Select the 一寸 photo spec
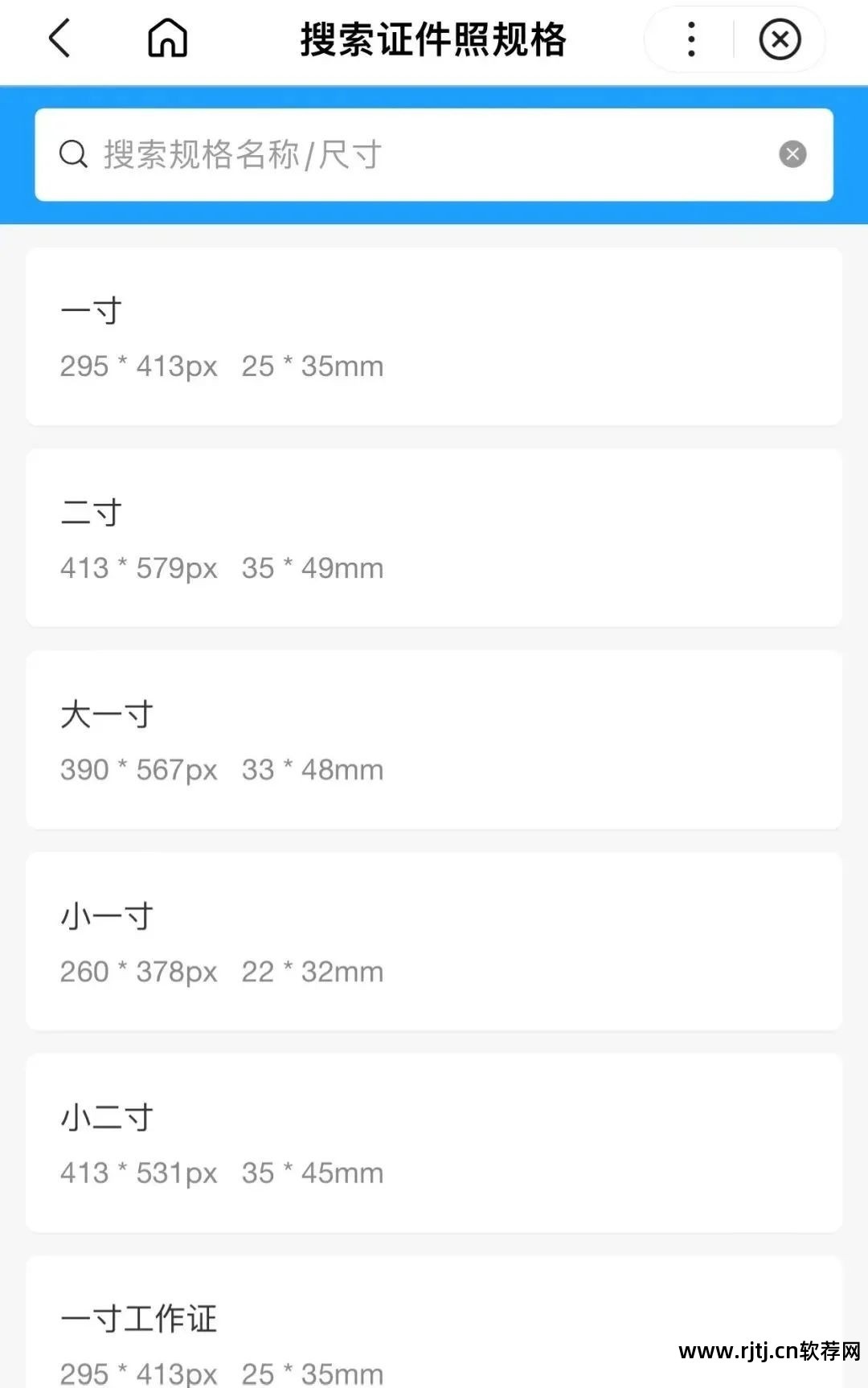868x1388 pixels. [x=434, y=337]
